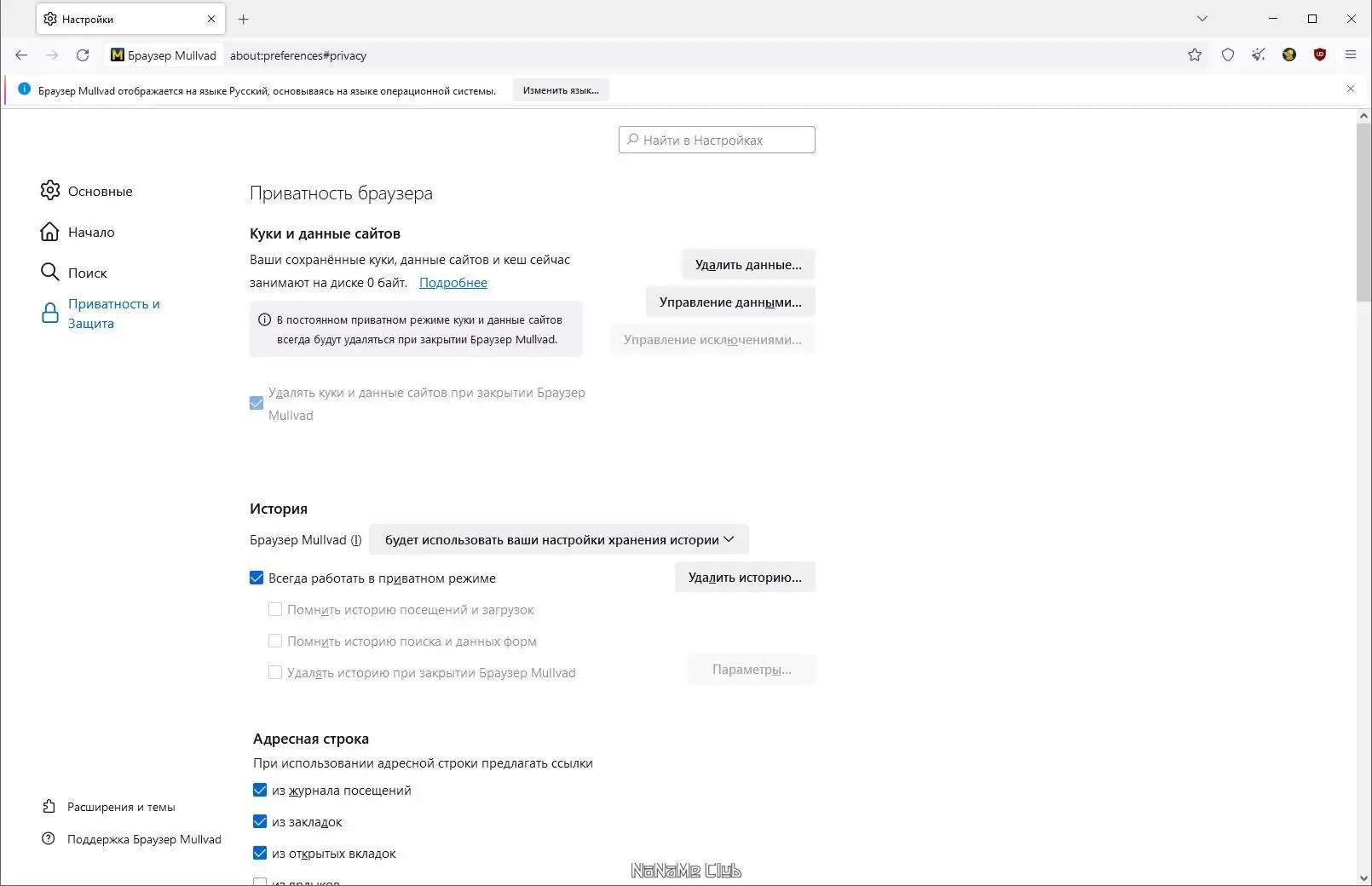This screenshot has height=886, width=1372.
Task: Click 'Удалить историю...' button
Action: 745,578
